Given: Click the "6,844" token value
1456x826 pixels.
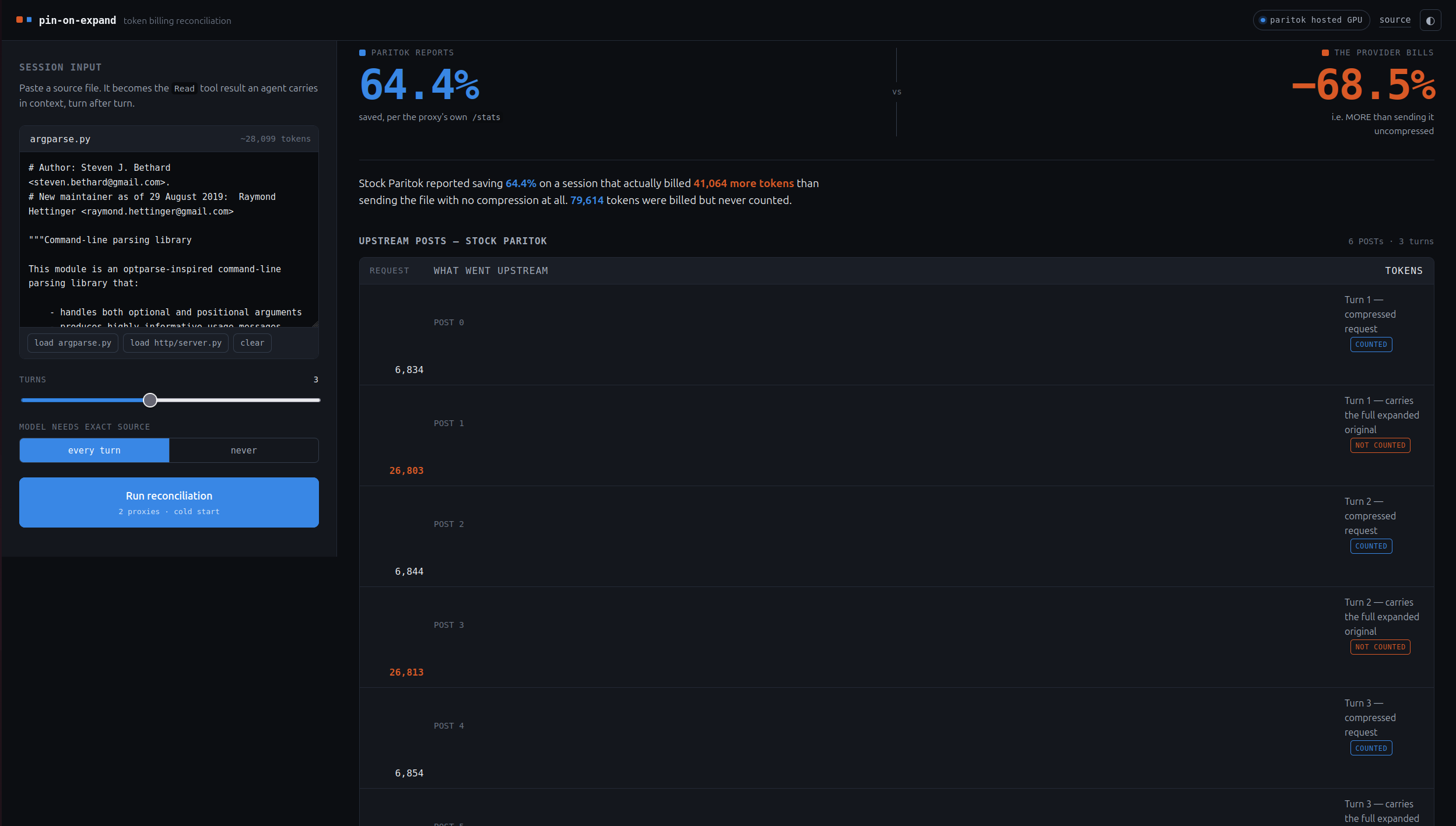Looking at the screenshot, I should coord(409,572).
